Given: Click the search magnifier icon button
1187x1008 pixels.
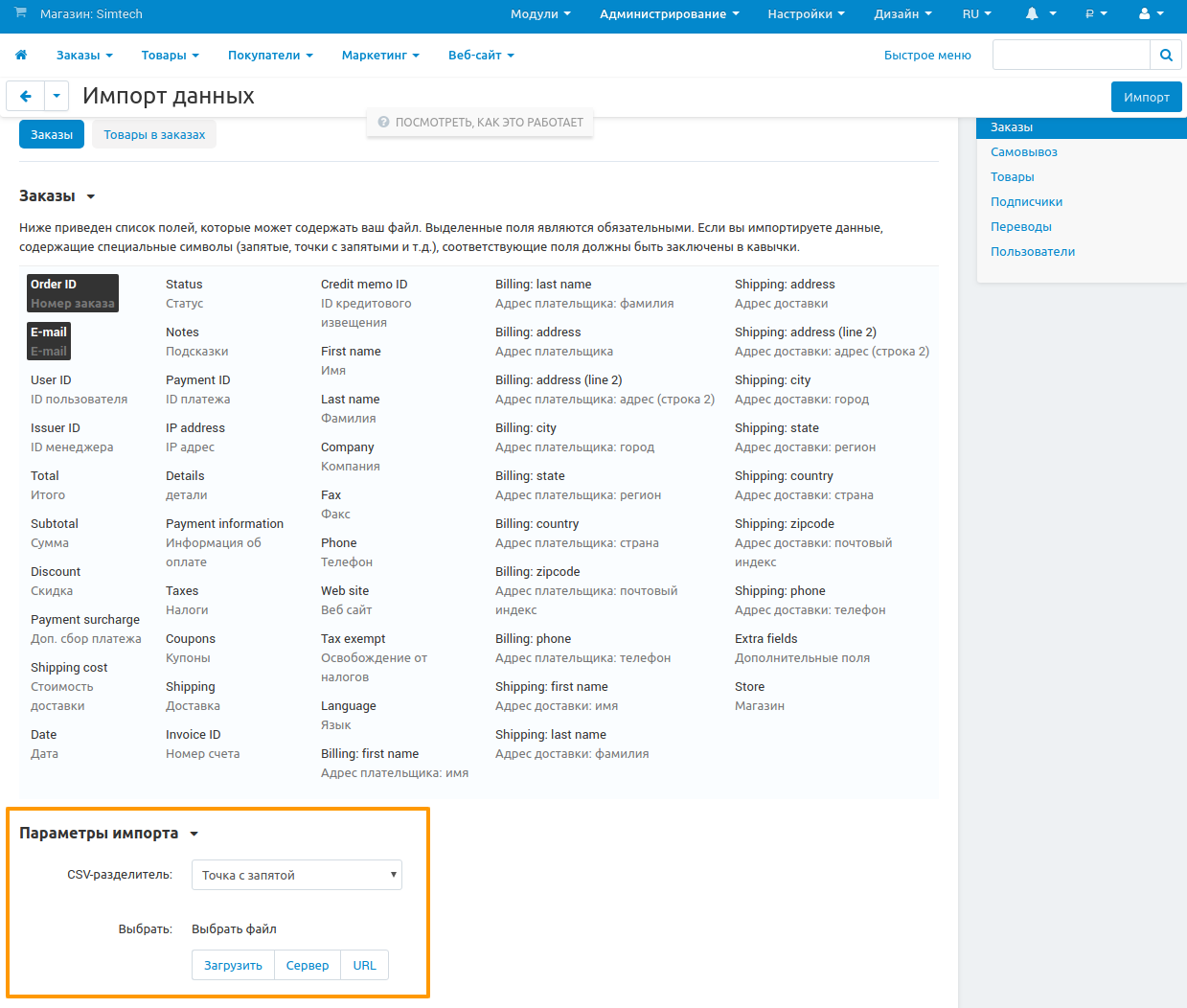Looking at the screenshot, I should [1166, 56].
